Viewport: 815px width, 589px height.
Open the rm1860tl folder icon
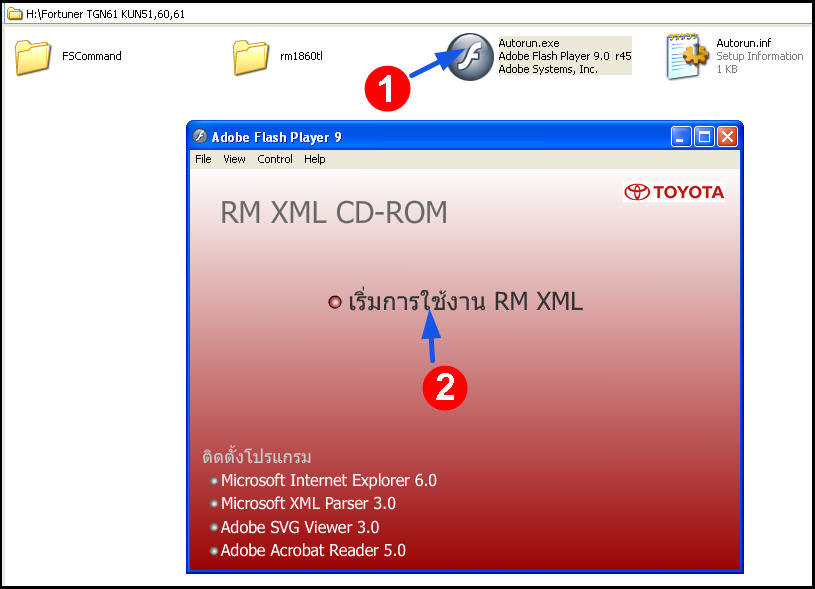pos(251,57)
